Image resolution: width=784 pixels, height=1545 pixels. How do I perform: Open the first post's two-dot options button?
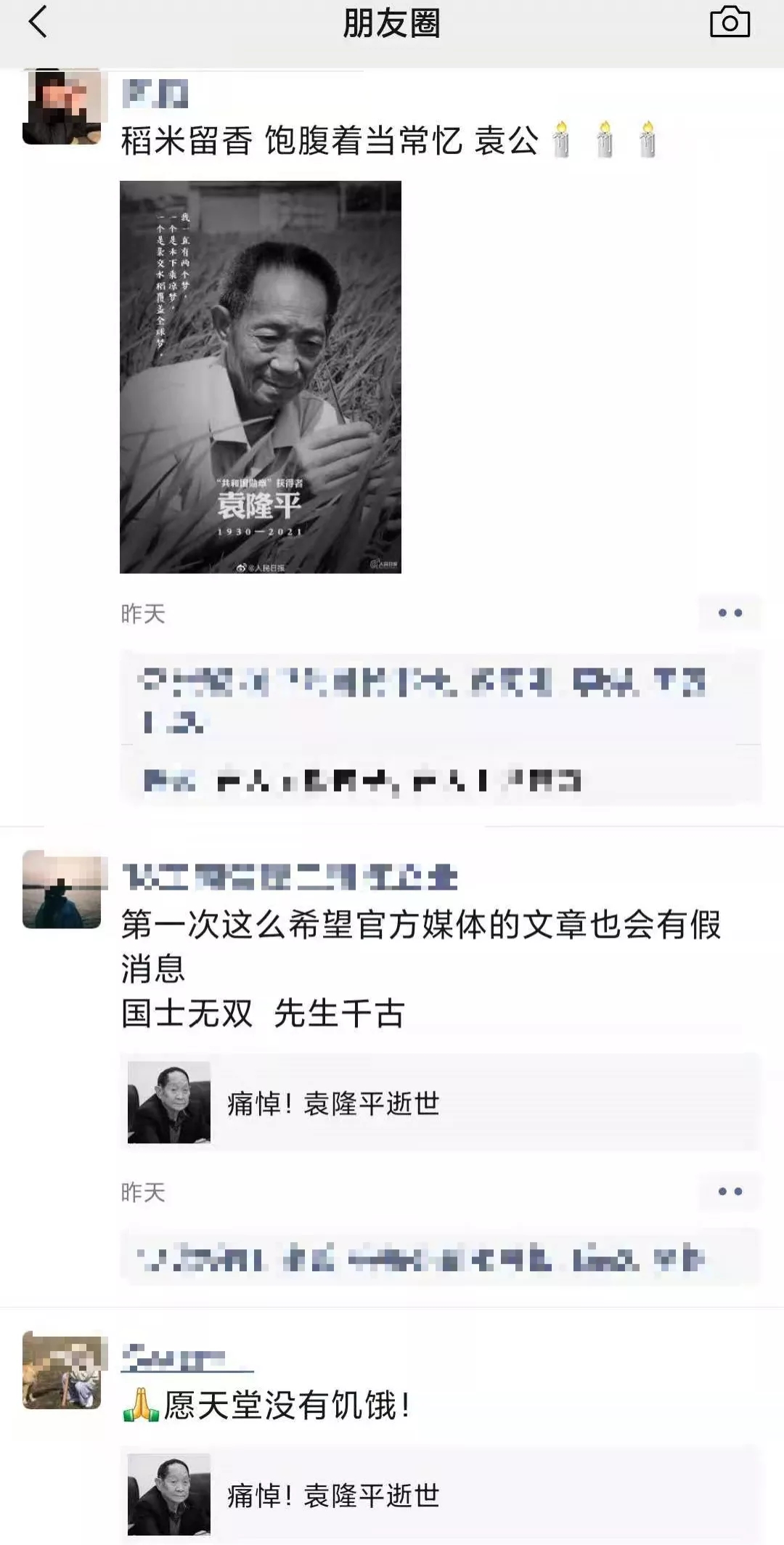[x=730, y=613]
